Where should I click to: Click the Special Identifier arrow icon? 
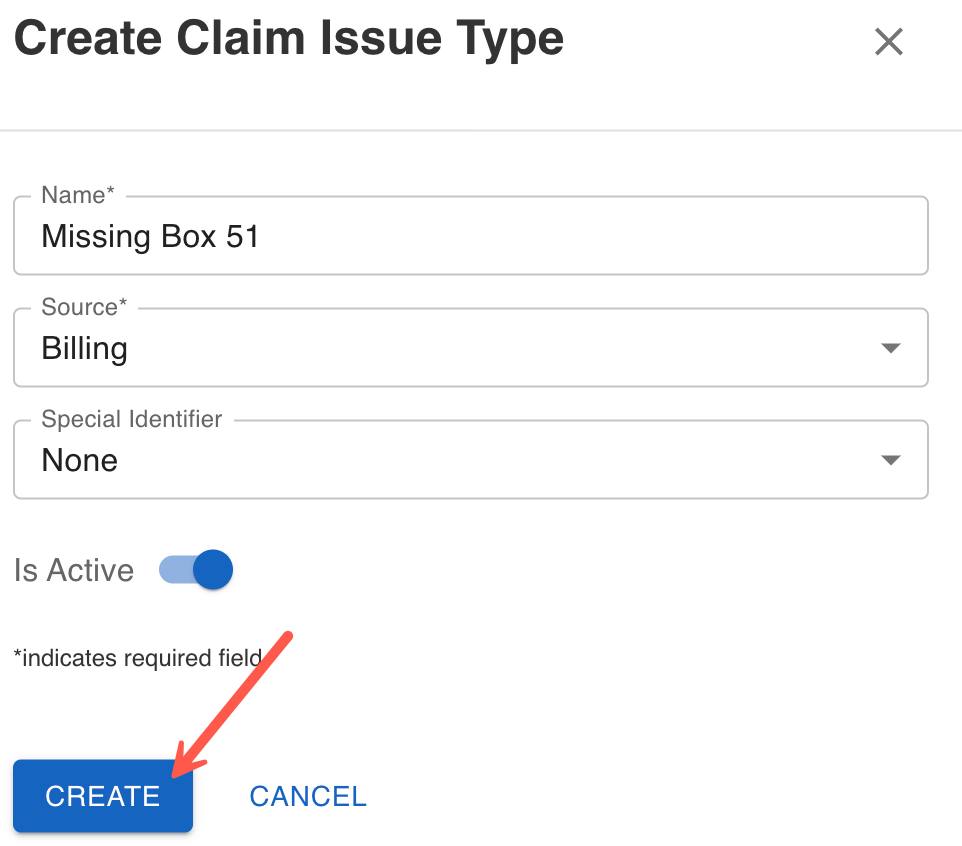[x=889, y=460]
